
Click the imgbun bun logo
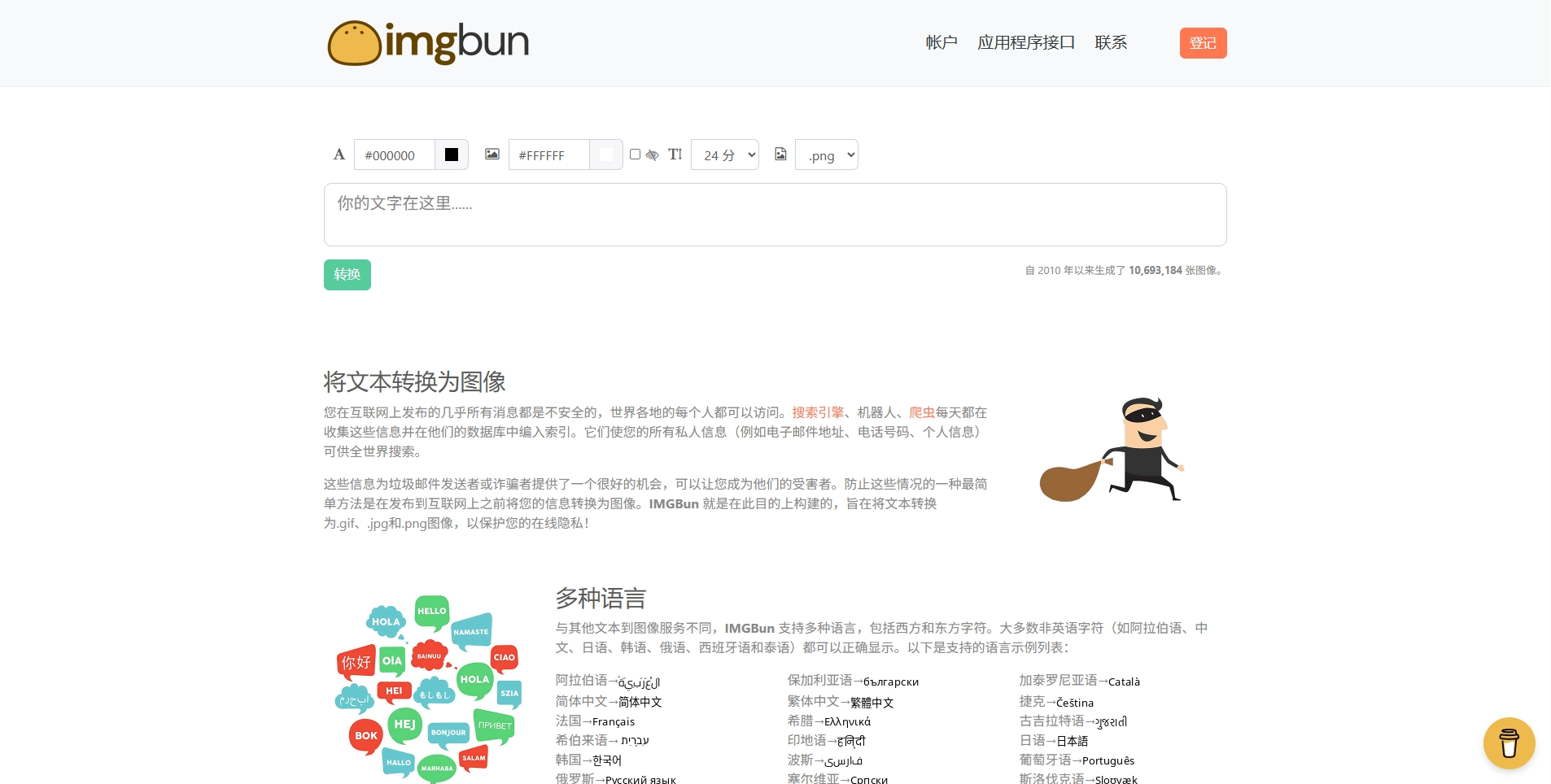pyautogui.click(x=428, y=43)
